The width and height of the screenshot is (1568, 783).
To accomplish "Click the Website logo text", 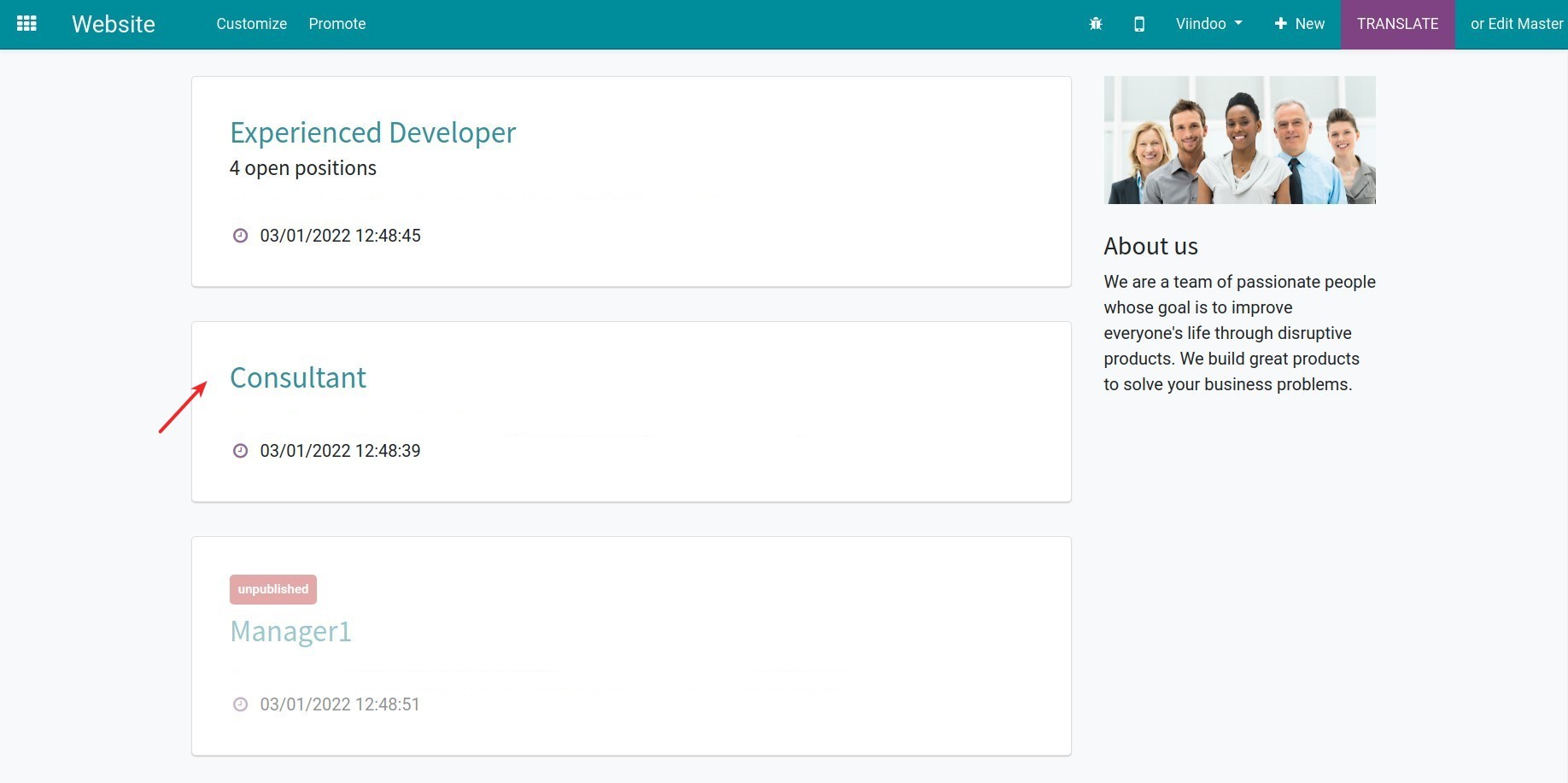I will pos(113,24).
